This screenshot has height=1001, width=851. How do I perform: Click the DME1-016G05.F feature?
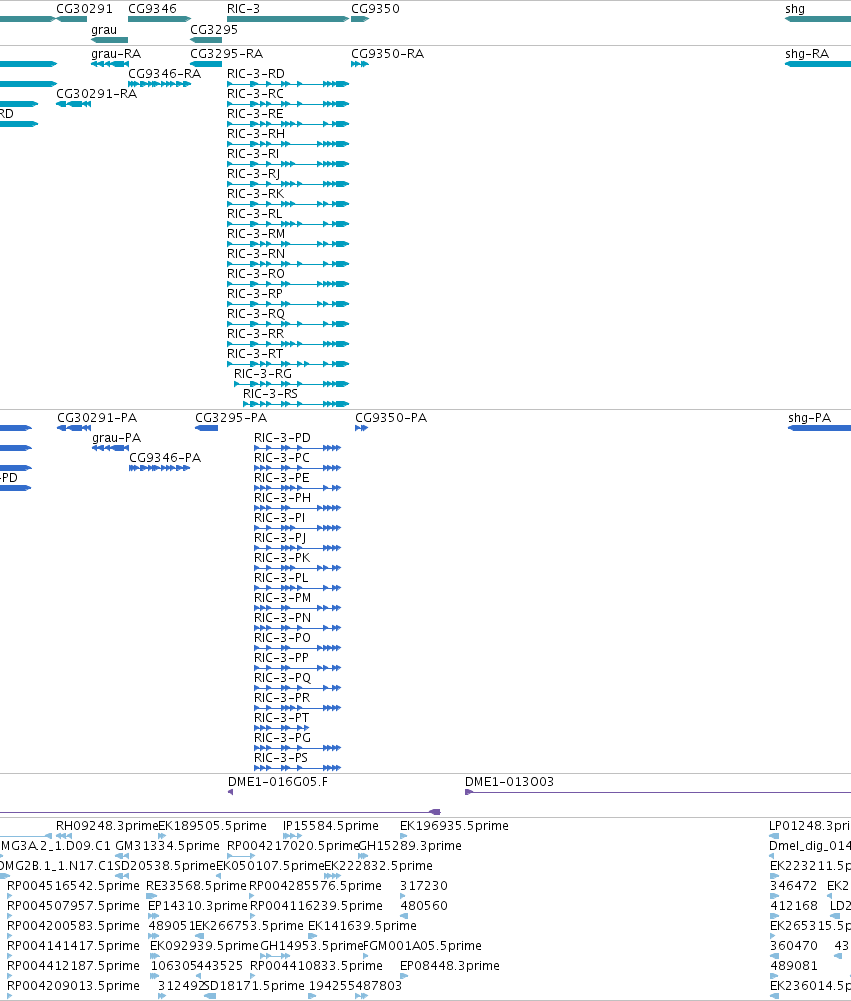tap(230, 792)
